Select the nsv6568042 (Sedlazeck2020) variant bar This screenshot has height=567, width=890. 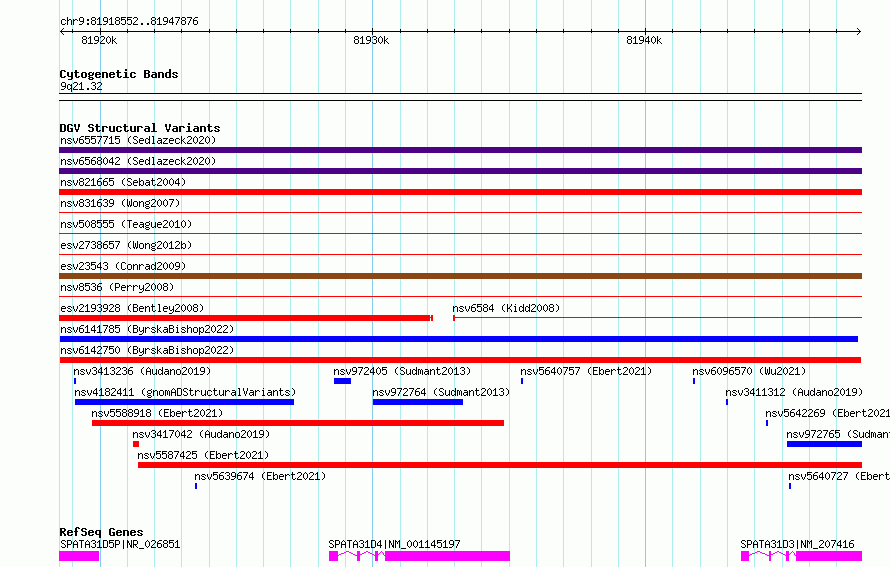(x=460, y=171)
